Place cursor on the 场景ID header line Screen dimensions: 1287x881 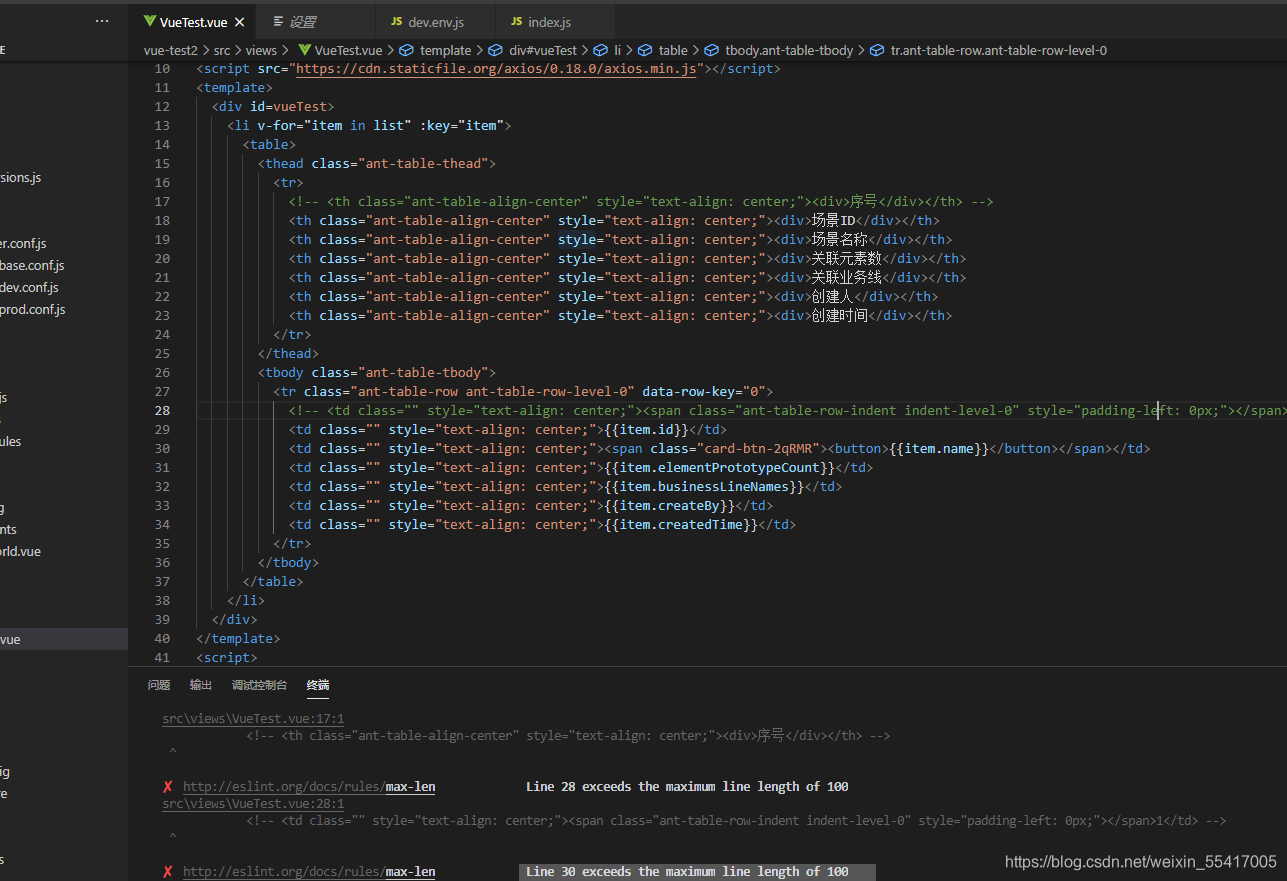pos(614,221)
